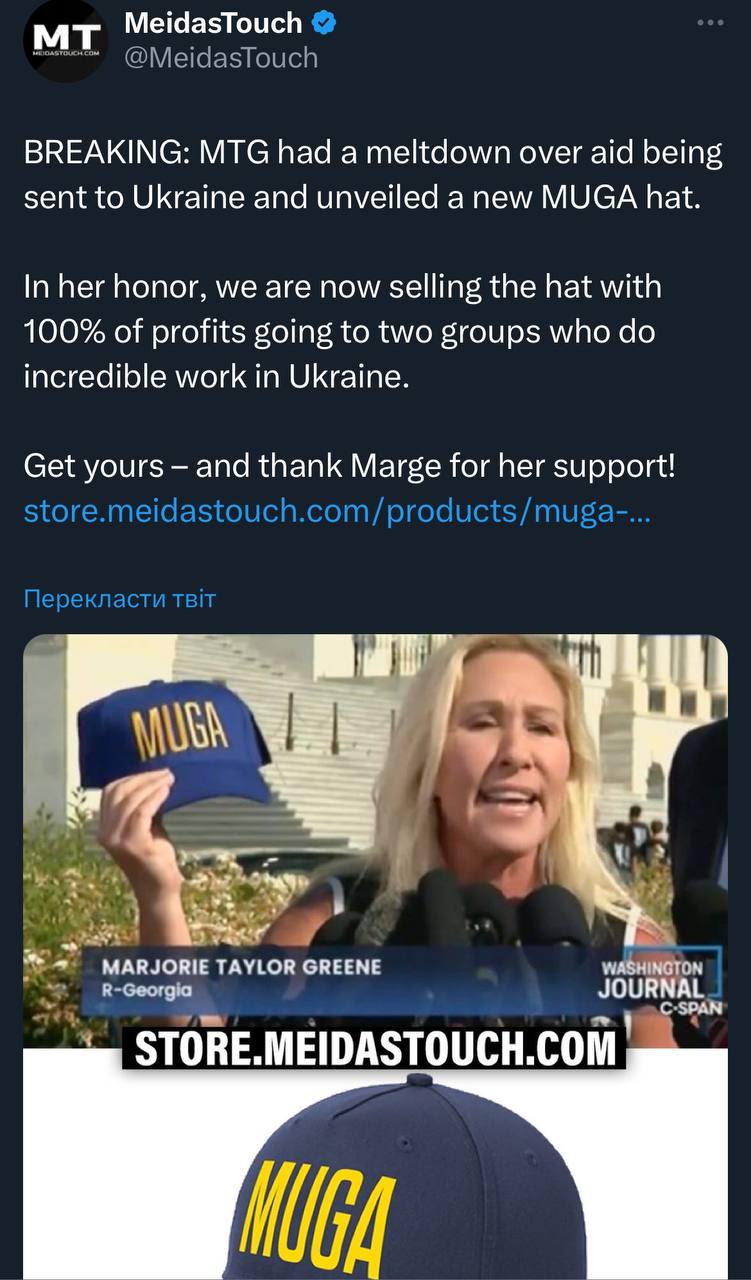Tap the Перекласти твіт translate link
Viewport: 751px width, 1280px height.
pyautogui.click(x=119, y=599)
